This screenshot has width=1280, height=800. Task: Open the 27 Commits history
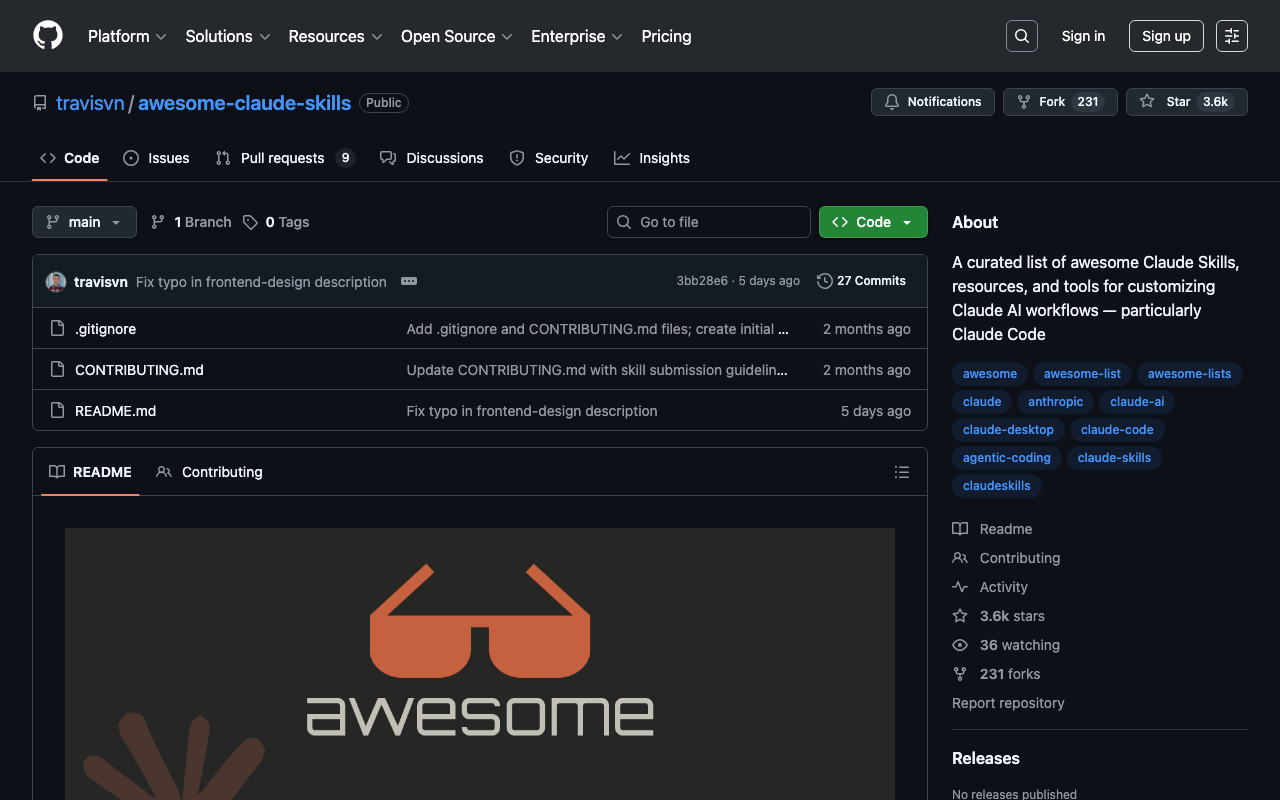pyautogui.click(x=861, y=281)
